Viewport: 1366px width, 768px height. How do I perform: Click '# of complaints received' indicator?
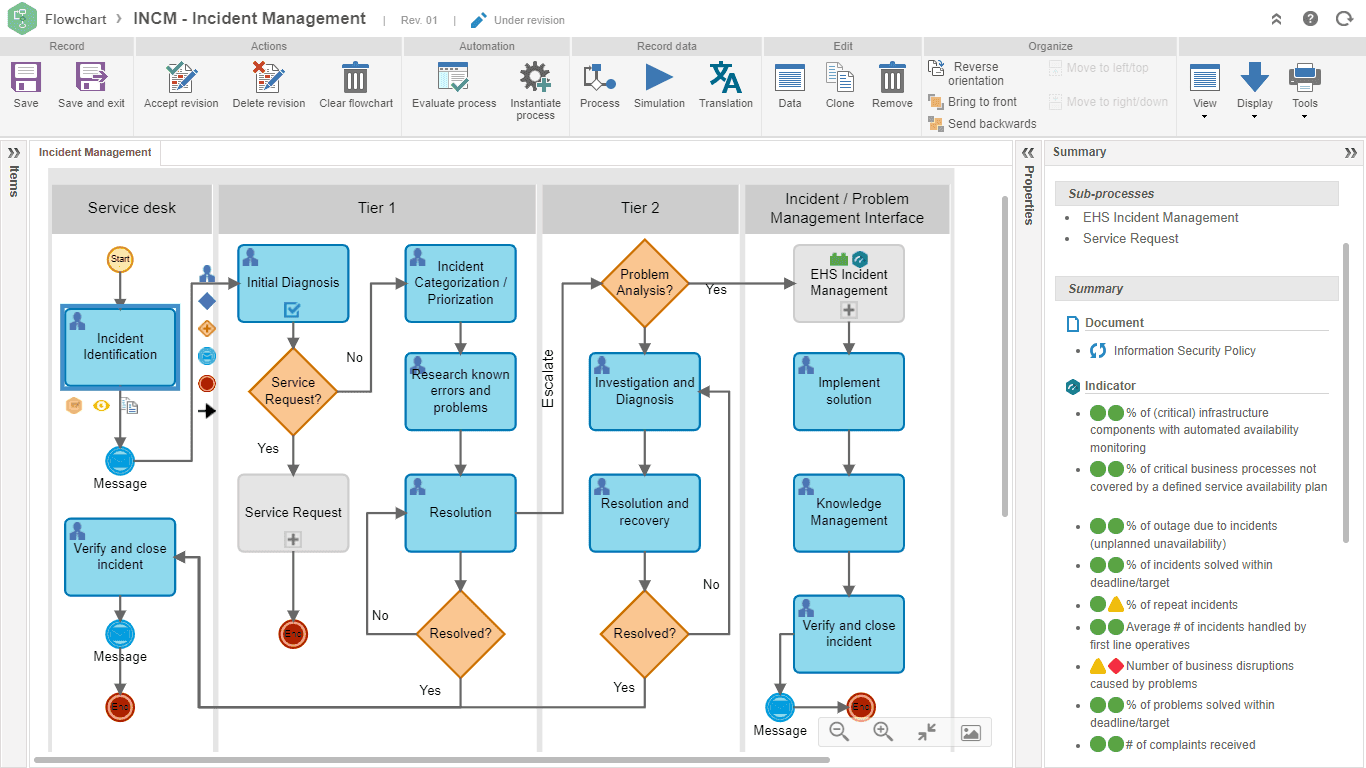pyautogui.click(x=1190, y=744)
